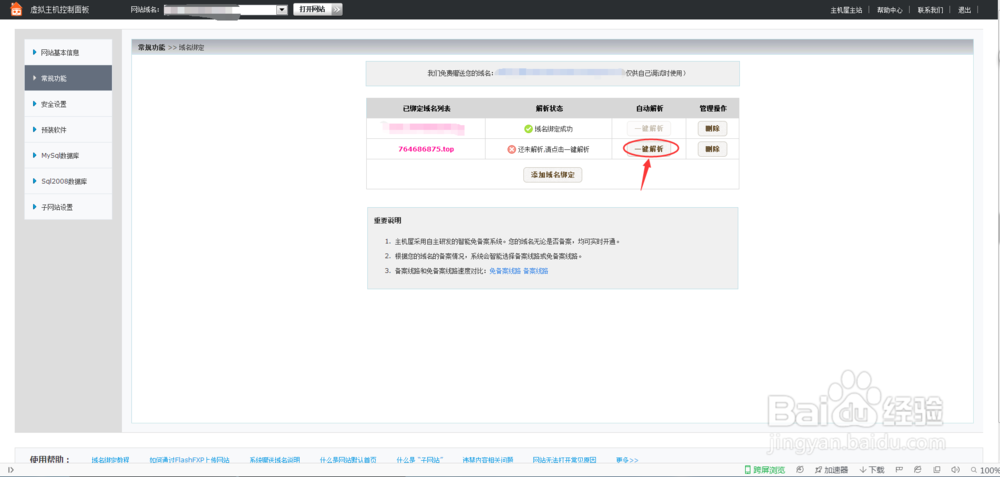Click 退出 to log out

964,10
